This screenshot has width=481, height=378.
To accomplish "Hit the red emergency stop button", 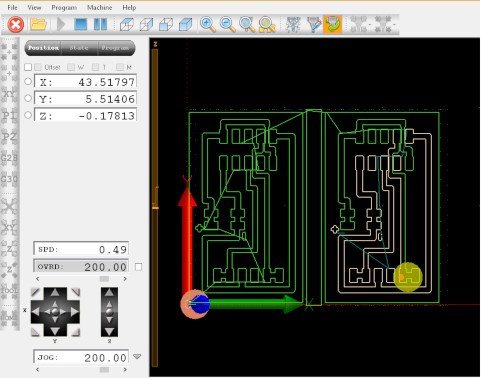I will [x=16, y=24].
